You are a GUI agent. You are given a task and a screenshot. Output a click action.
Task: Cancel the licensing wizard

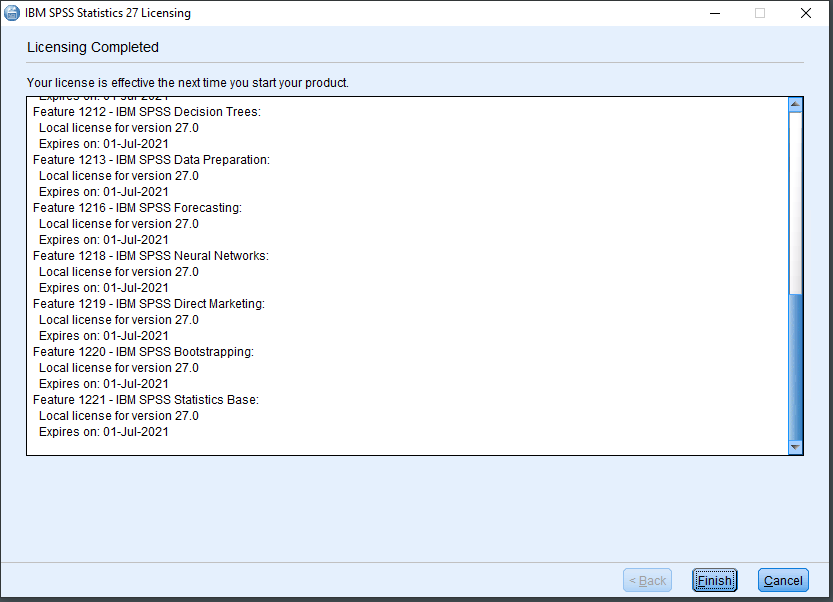click(x=783, y=580)
